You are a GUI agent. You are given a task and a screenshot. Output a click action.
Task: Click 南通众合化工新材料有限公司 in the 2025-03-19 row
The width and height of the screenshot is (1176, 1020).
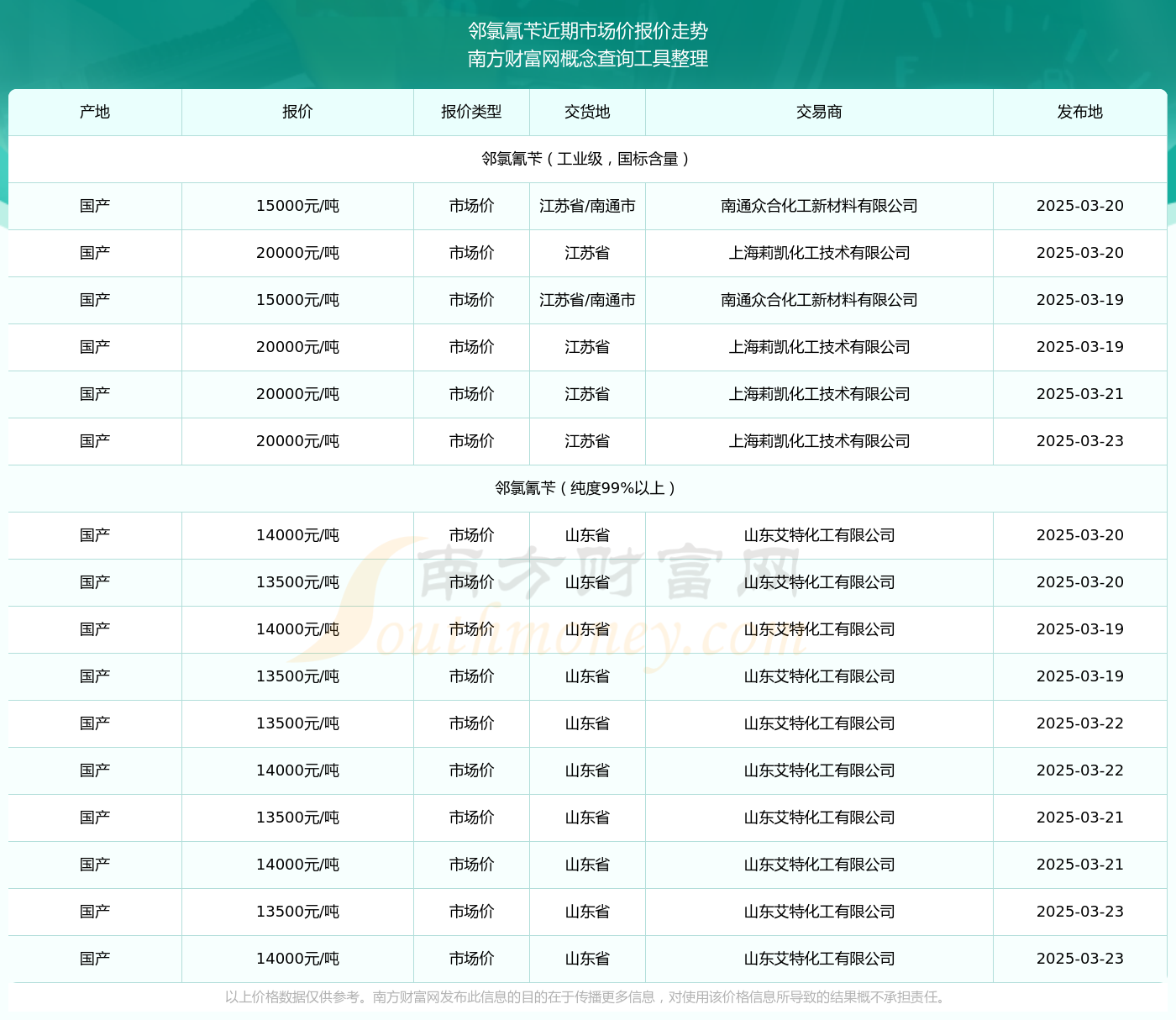point(819,300)
